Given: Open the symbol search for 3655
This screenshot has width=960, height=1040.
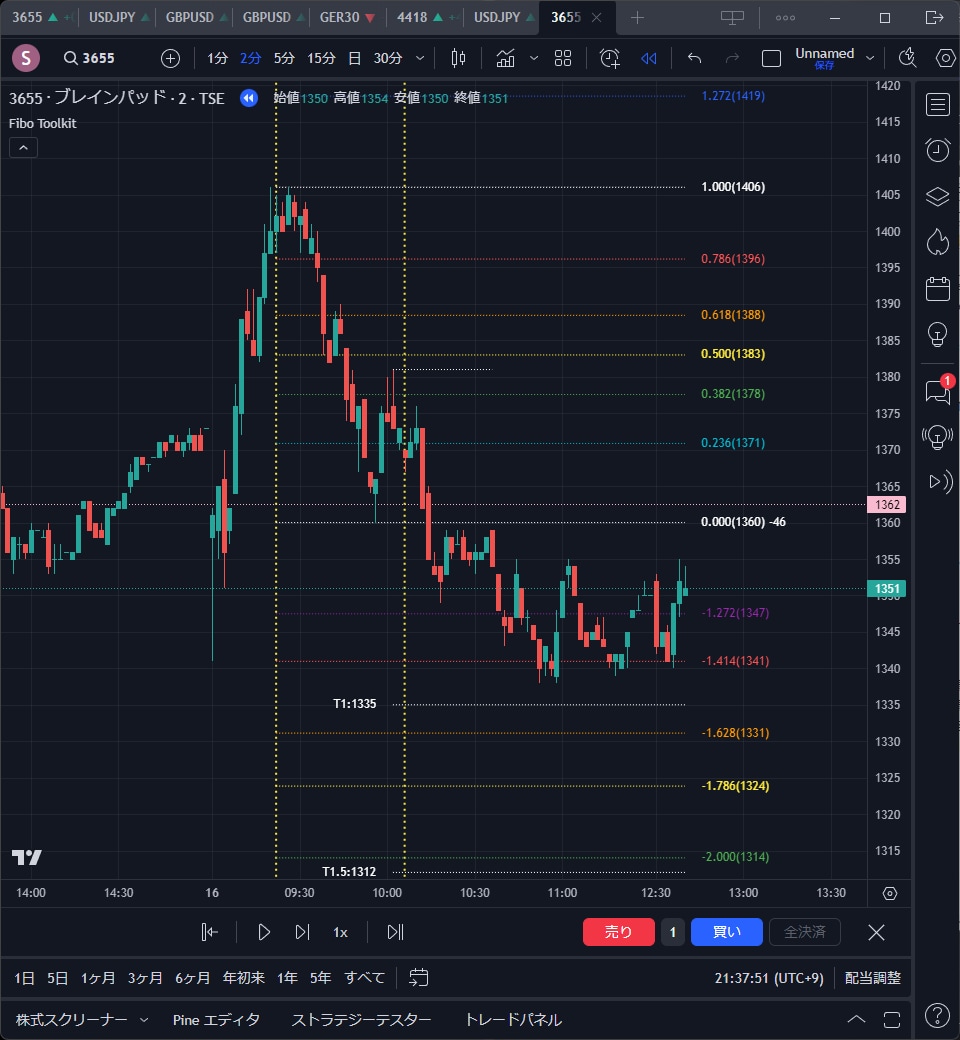Looking at the screenshot, I should 89,58.
